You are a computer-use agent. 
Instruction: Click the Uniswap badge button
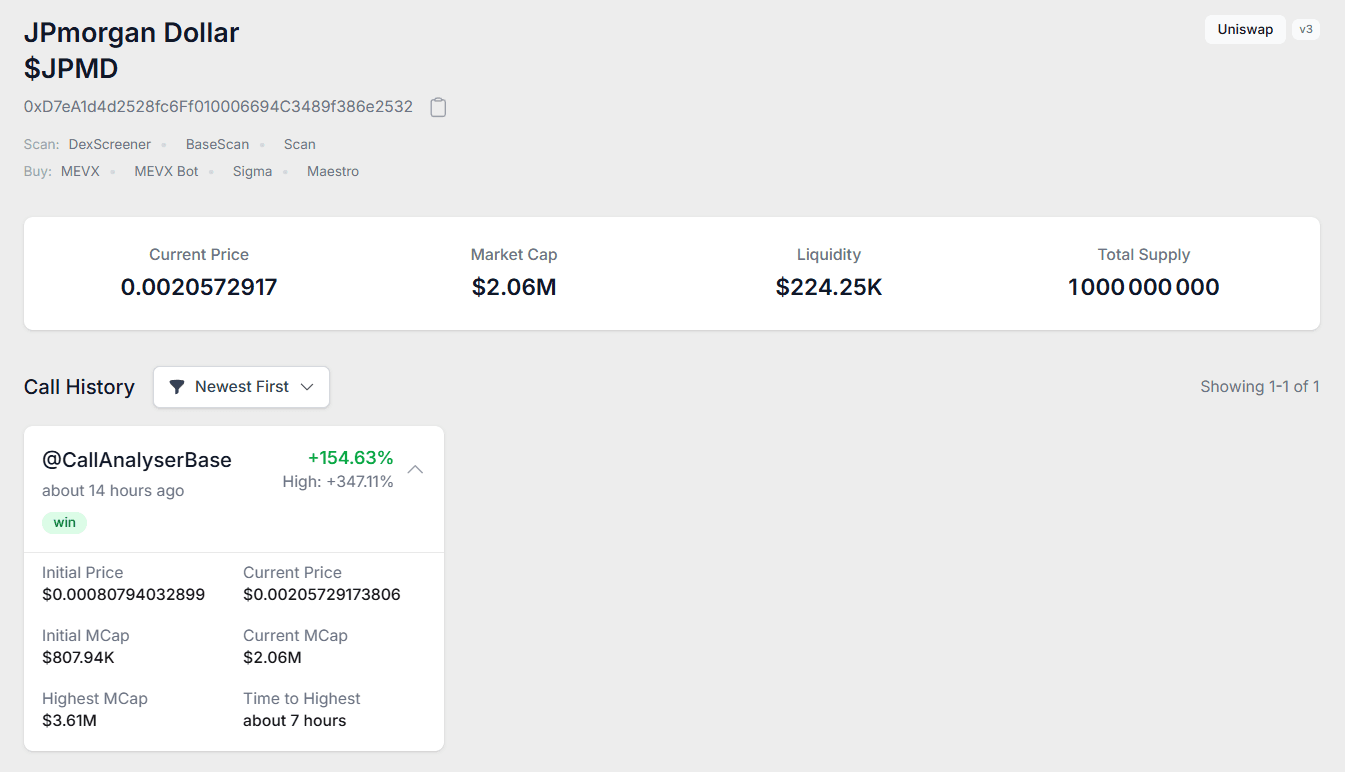(1245, 29)
